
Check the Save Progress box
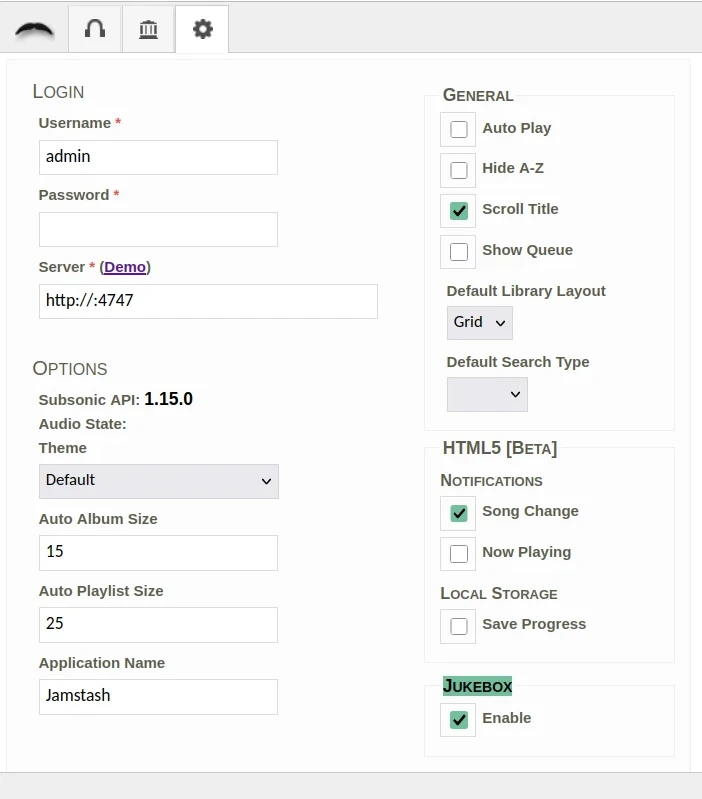[459, 626]
